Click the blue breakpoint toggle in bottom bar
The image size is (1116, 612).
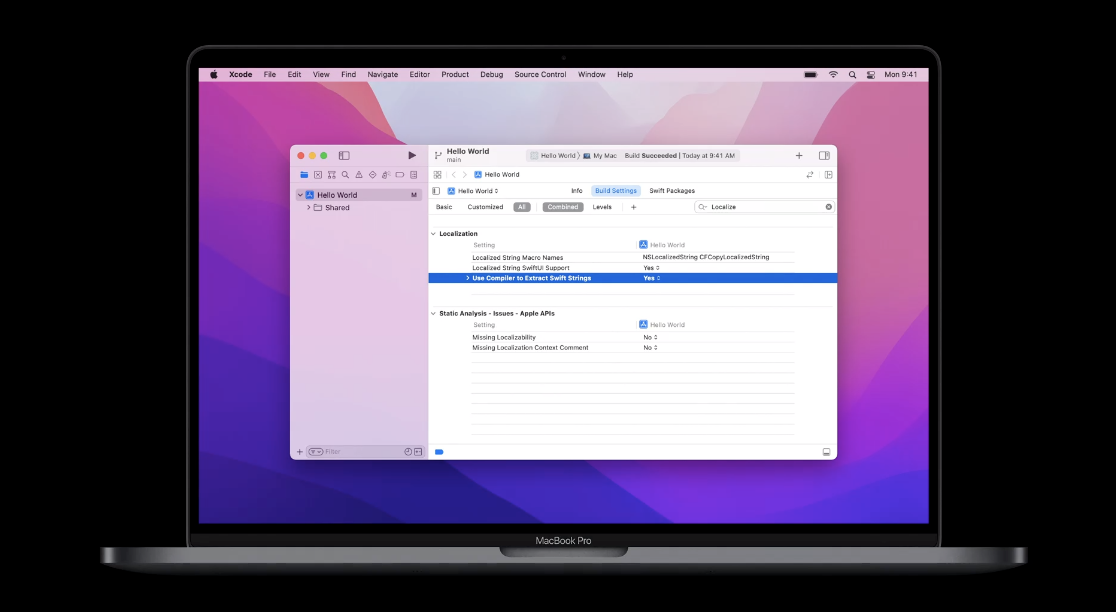pos(439,452)
